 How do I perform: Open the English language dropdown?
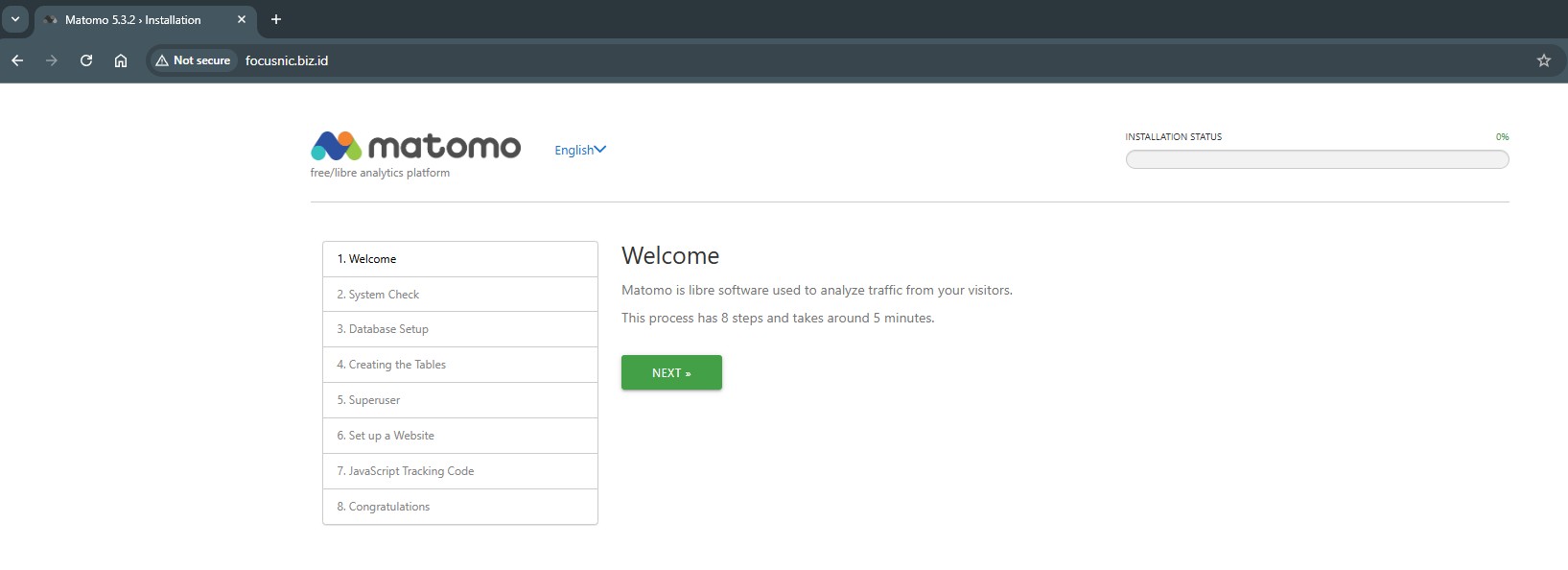coord(580,150)
